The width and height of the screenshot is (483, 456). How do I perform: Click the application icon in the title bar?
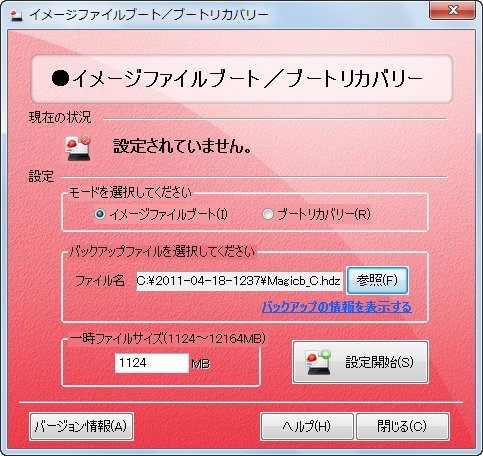point(16,15)
